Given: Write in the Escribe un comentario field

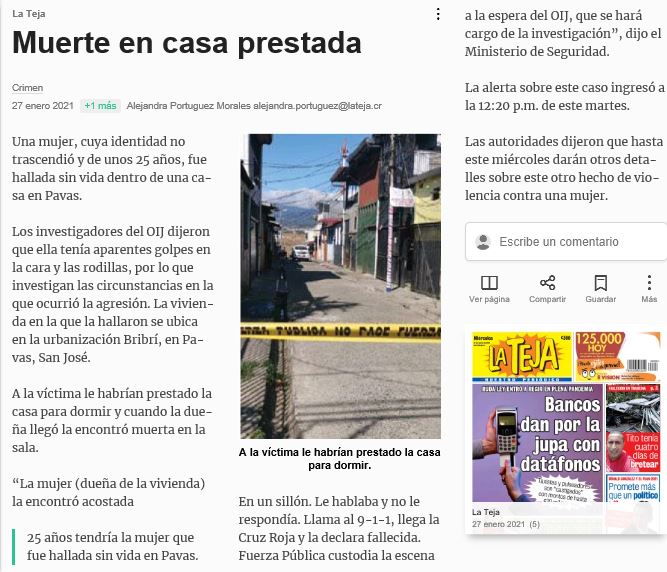Looking at the screenshot, I should coord(567,241).
